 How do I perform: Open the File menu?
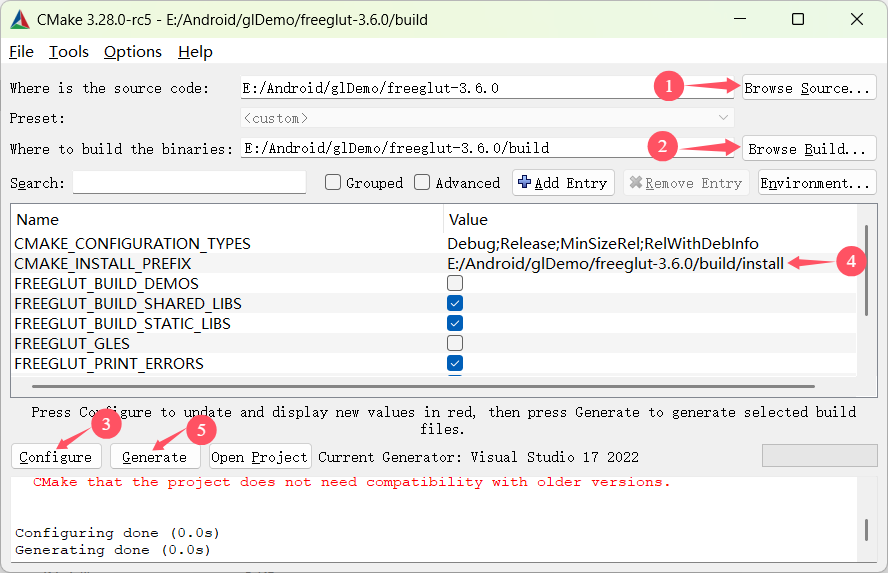coord(21,52)
